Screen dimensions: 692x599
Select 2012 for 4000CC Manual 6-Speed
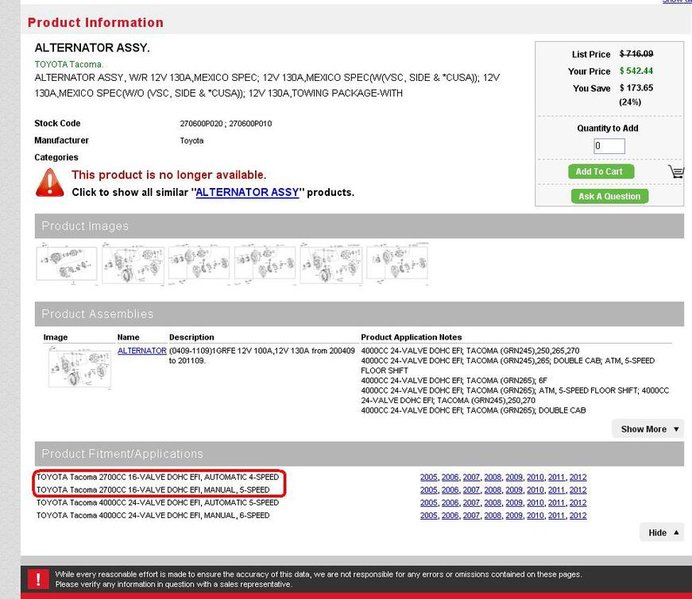coord(578,516)
